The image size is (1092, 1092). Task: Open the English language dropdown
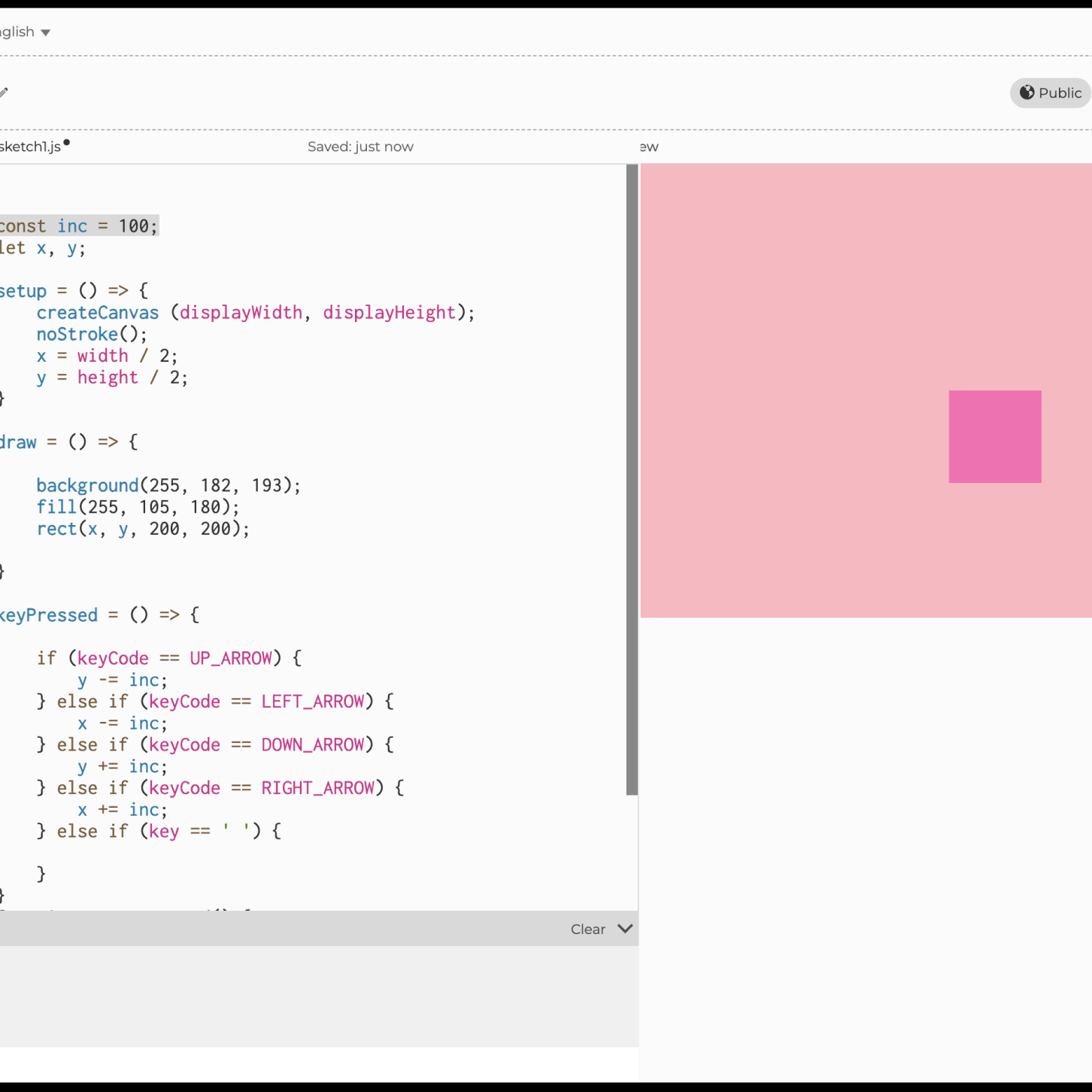(x=25, y=32)
